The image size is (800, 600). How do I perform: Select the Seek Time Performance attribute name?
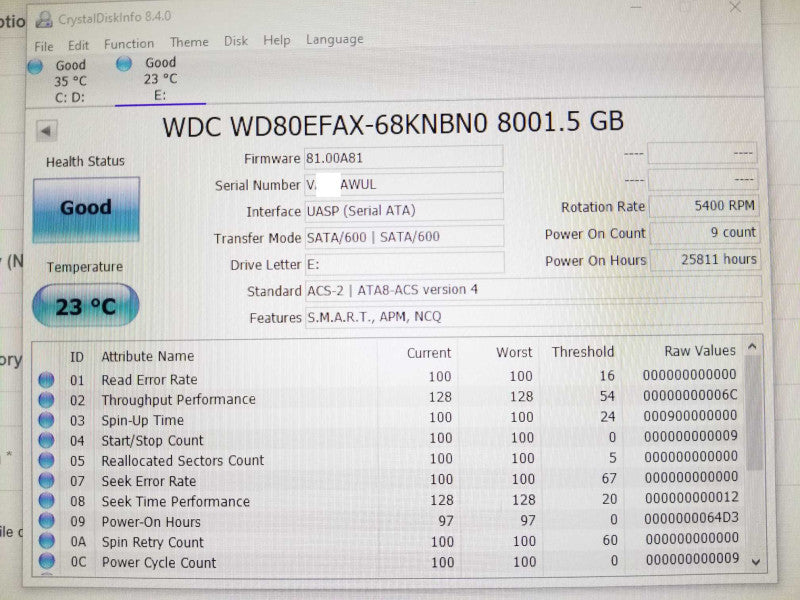(176, 502)
